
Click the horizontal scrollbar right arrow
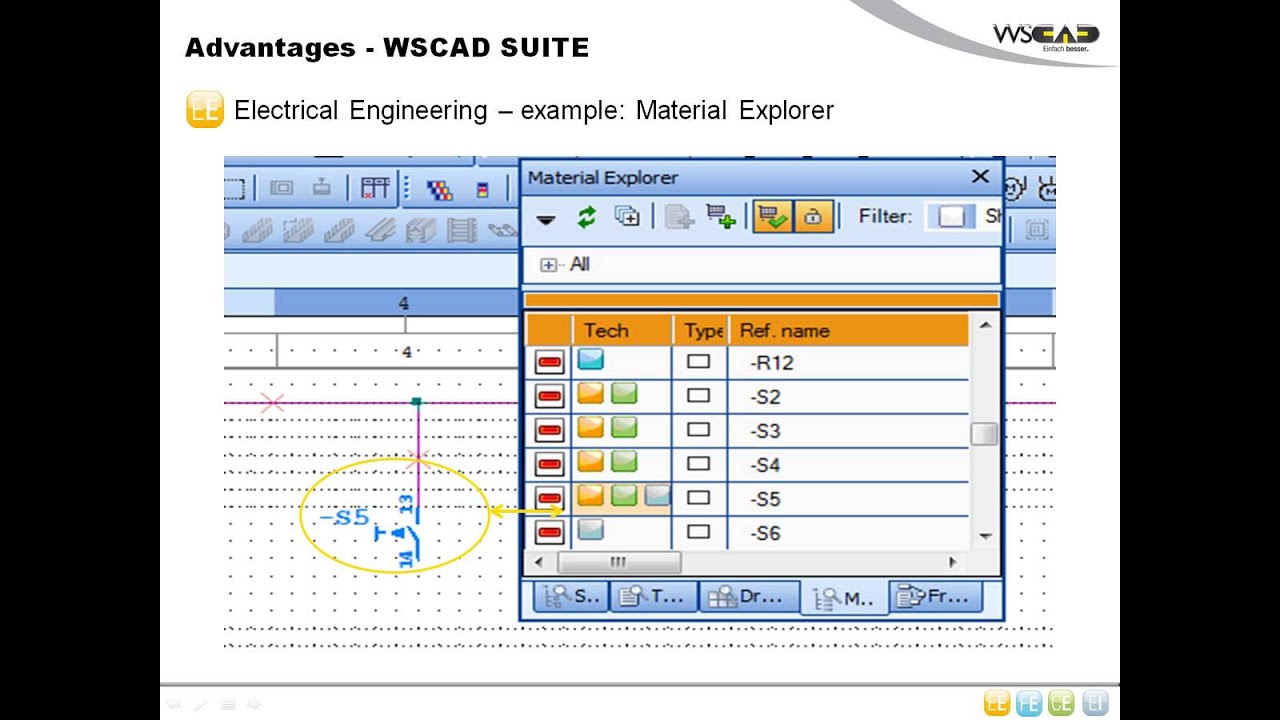click(x=952, y=562)
